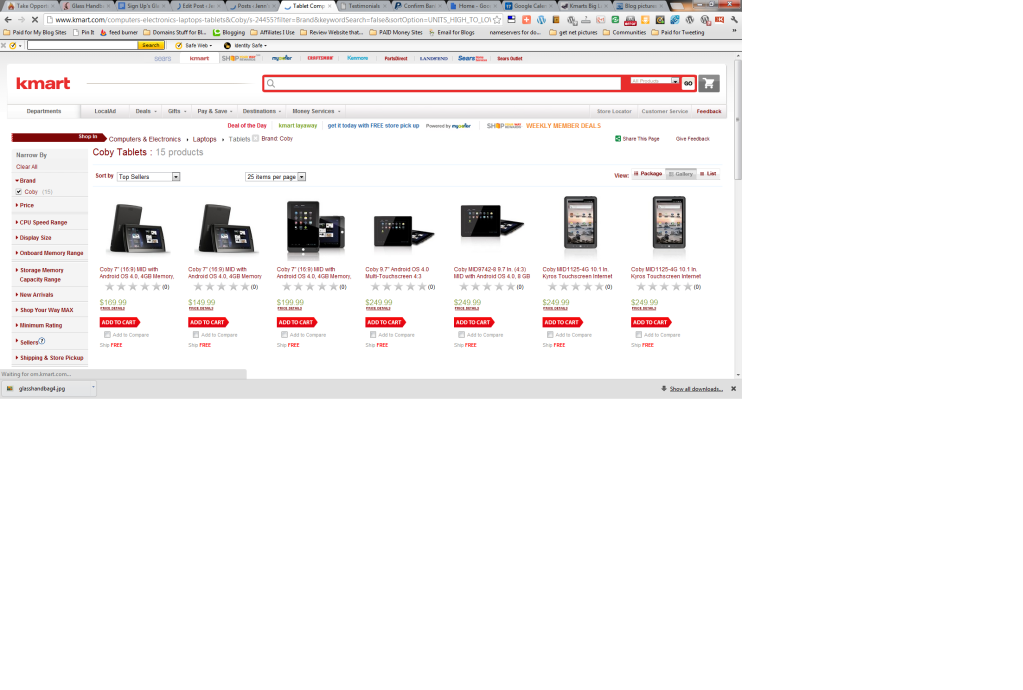Bookmark page with the star icon

point(497,20)
